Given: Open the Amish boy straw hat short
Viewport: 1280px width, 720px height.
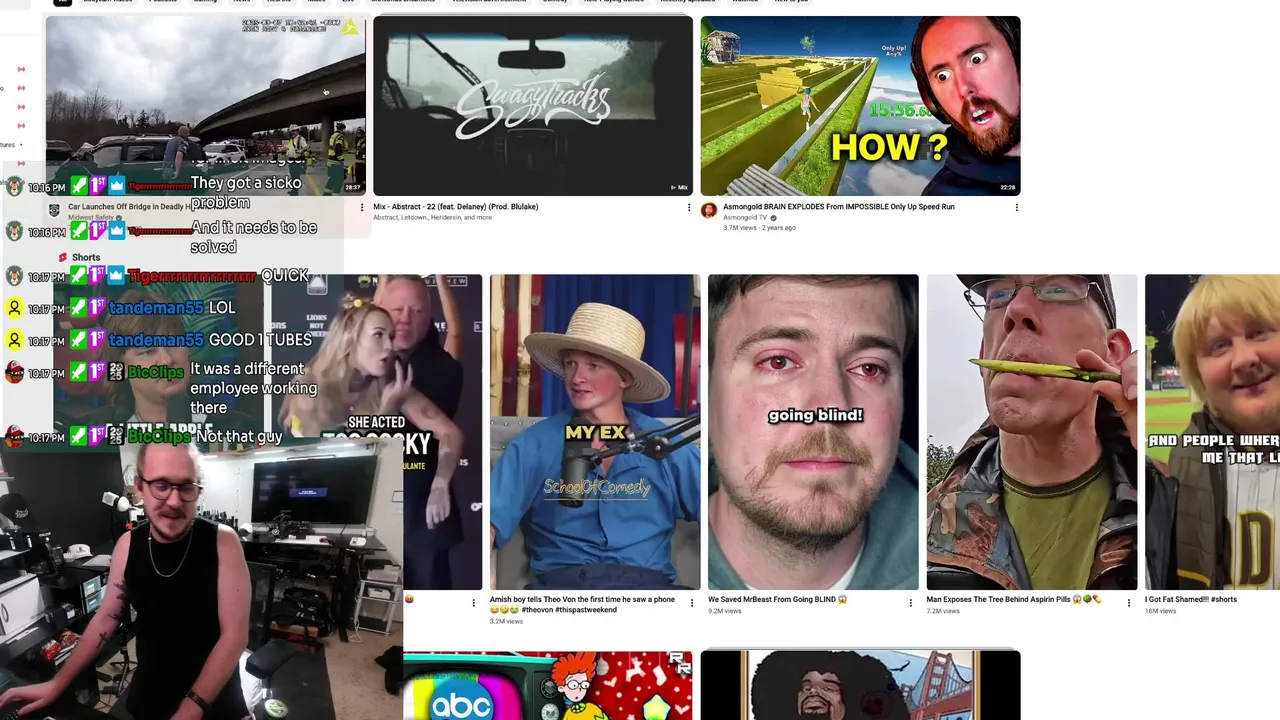Looking at the screenshot, I should click(595, 432).
